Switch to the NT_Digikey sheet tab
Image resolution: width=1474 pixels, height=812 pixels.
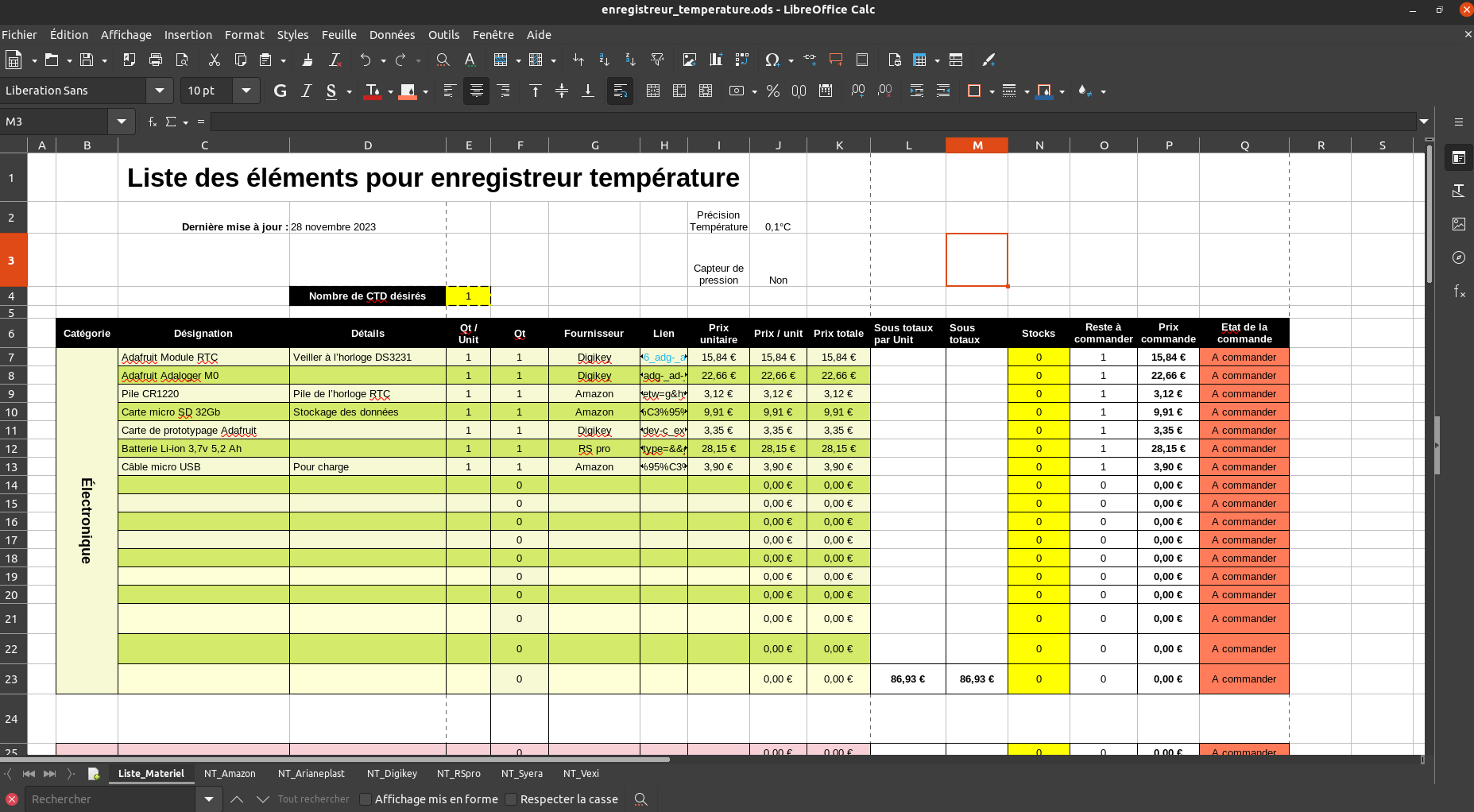pyautogui.click(x=392, y=774)
